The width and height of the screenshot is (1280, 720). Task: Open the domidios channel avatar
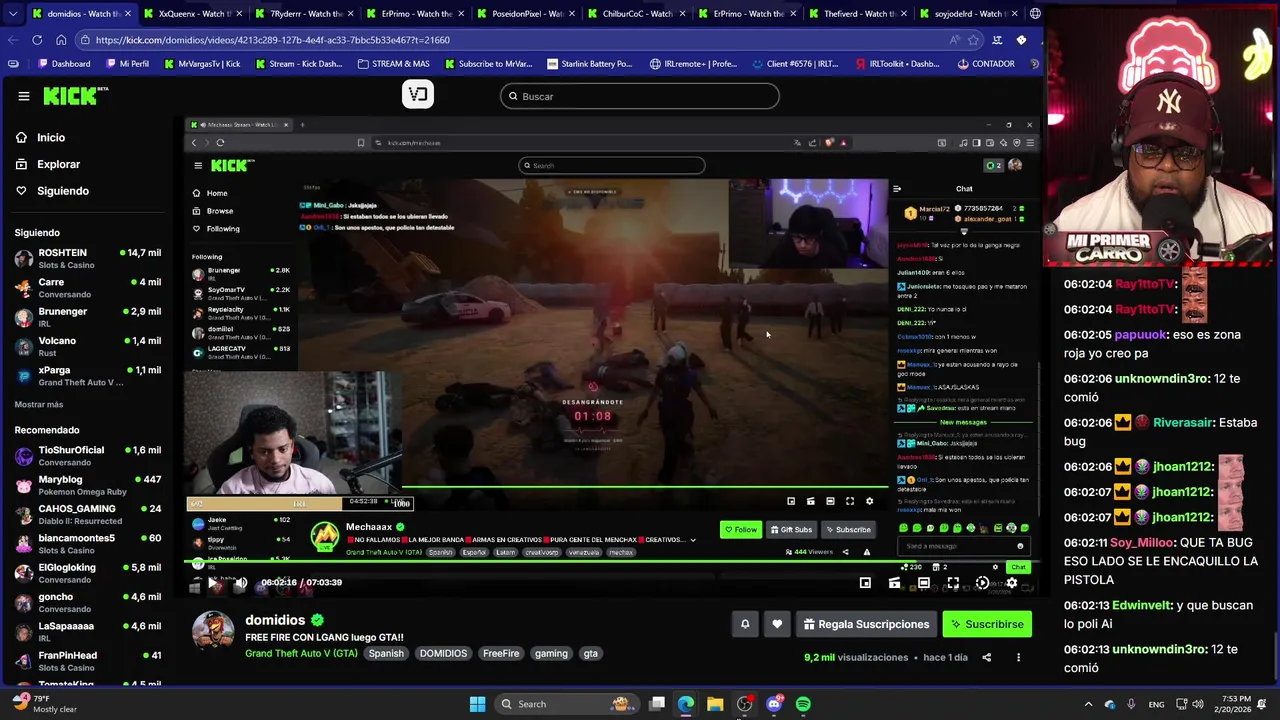click(213, 630)
